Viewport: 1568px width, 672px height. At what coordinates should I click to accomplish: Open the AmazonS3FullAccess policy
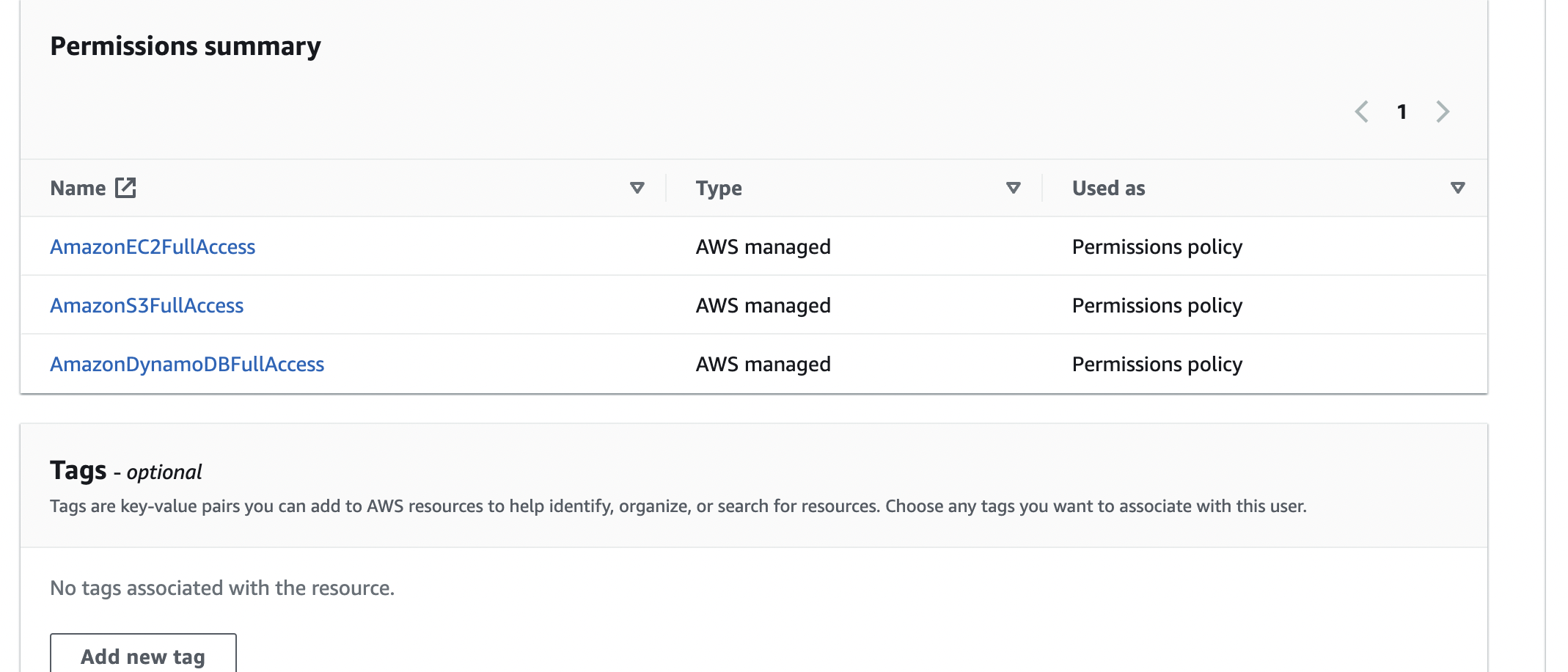(x=147, y=305)
